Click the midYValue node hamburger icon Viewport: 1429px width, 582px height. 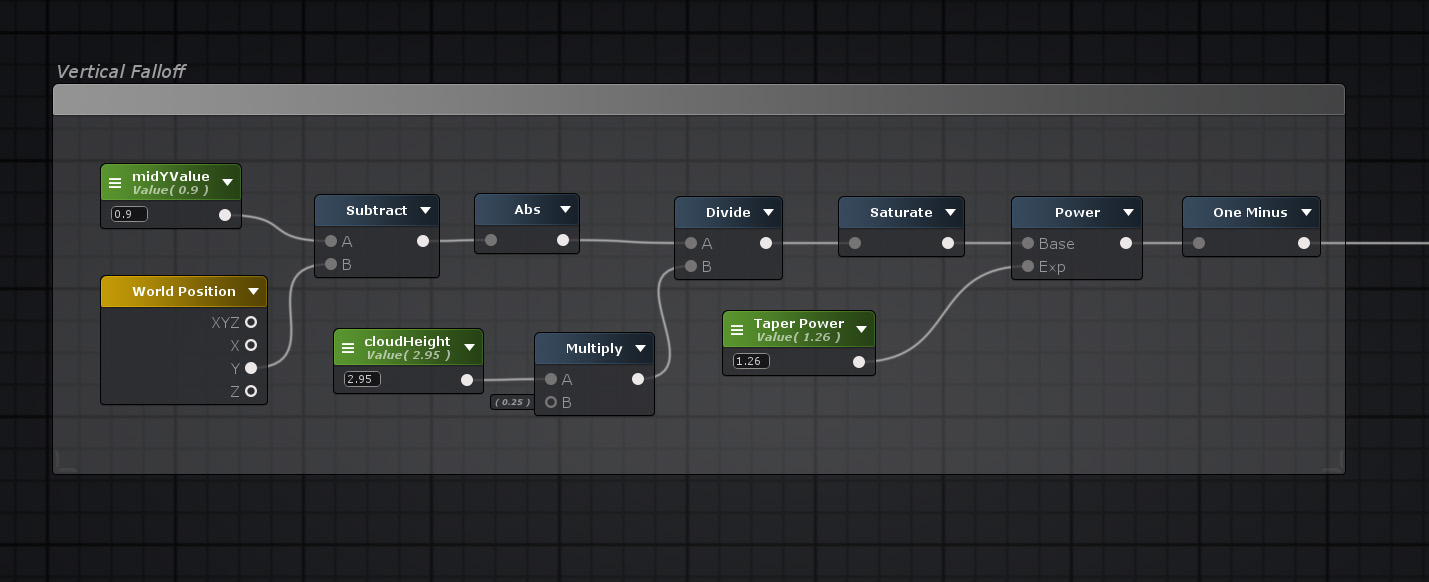click(115, 183)
